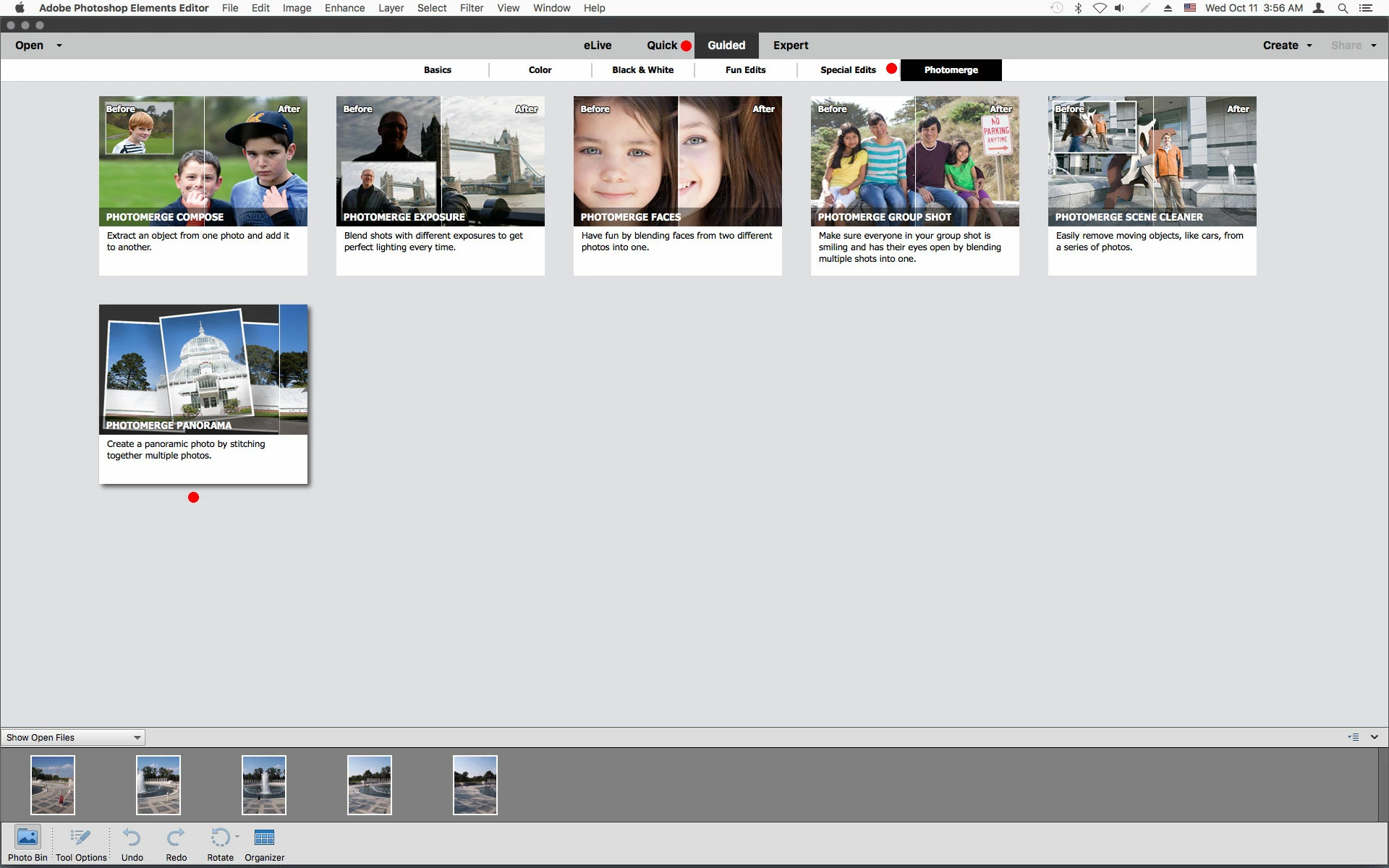Image resolution: width=1389 pixels, height=868 pixels.
Task: Choose Photomerge Group Shot card
Action: (914, 185)
